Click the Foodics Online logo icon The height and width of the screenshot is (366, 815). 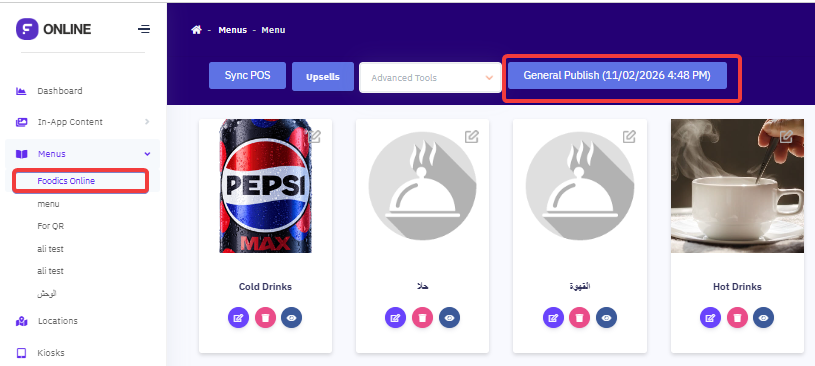click(x=27, y=29)
